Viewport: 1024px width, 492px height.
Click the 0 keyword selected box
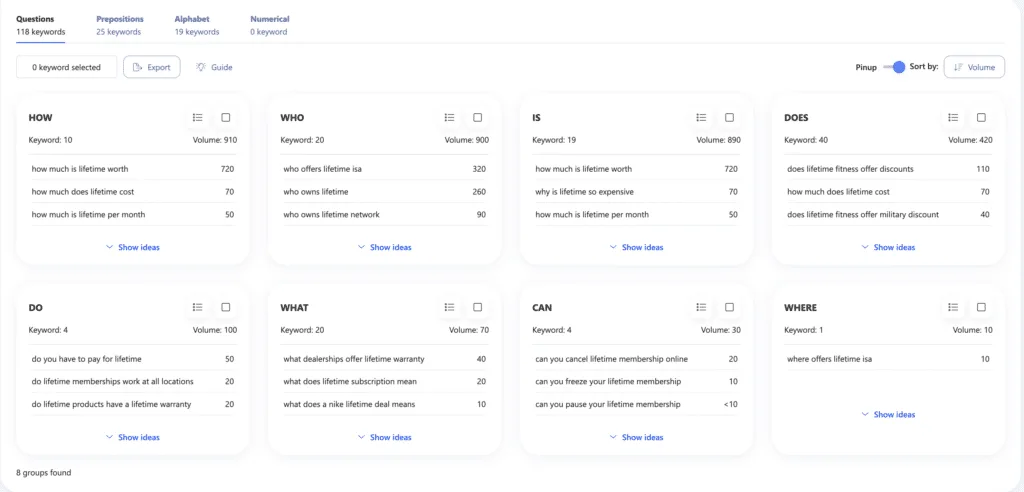coord(67,67)
